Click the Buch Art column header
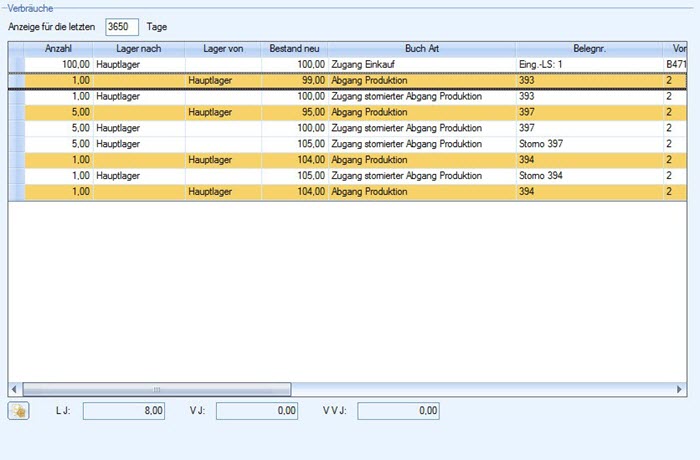This screenshot has width=700, height=460. 421,48
